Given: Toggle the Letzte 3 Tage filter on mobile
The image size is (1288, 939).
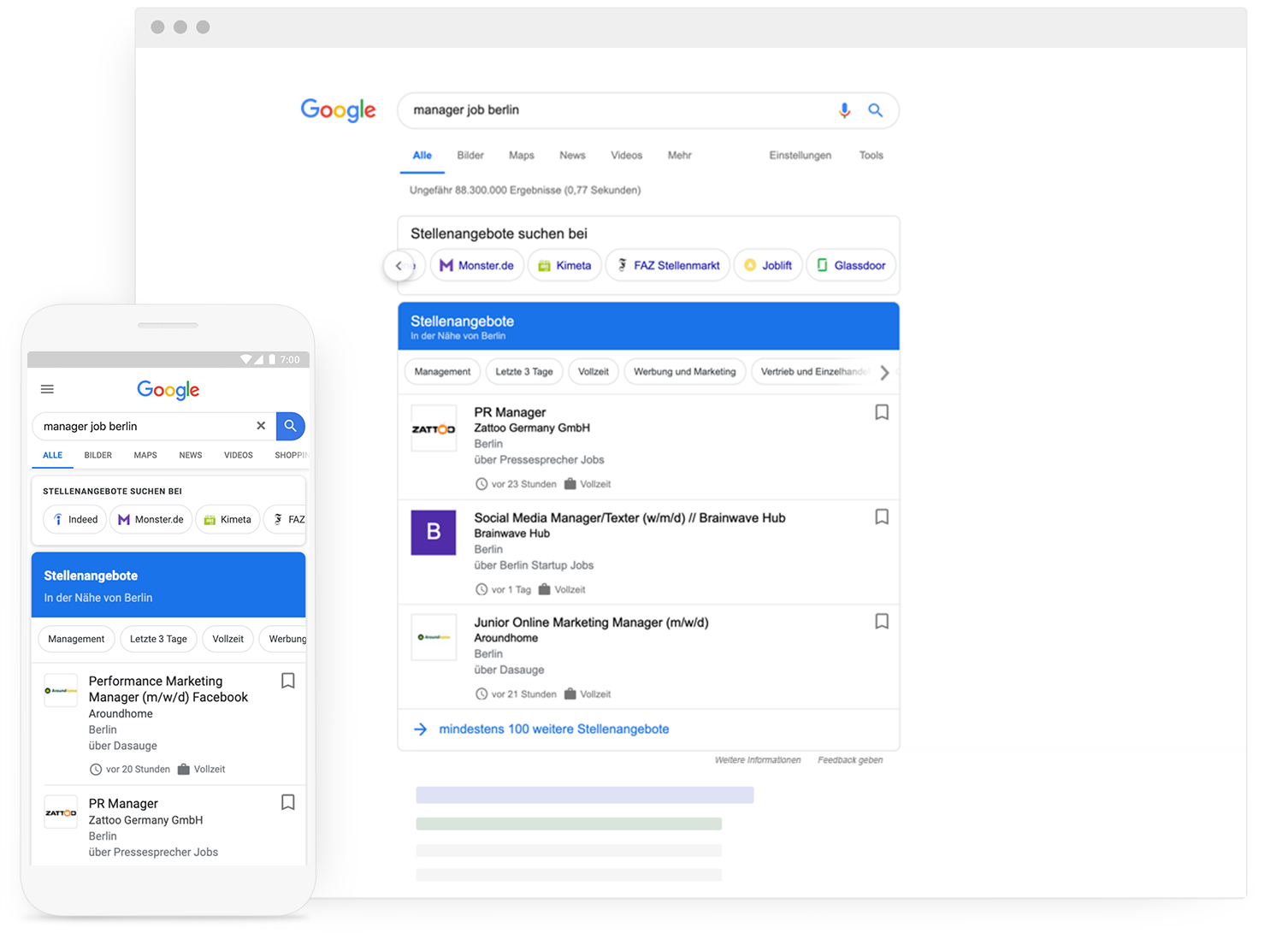Looking at the screenshot, I should tap(157, 639).
